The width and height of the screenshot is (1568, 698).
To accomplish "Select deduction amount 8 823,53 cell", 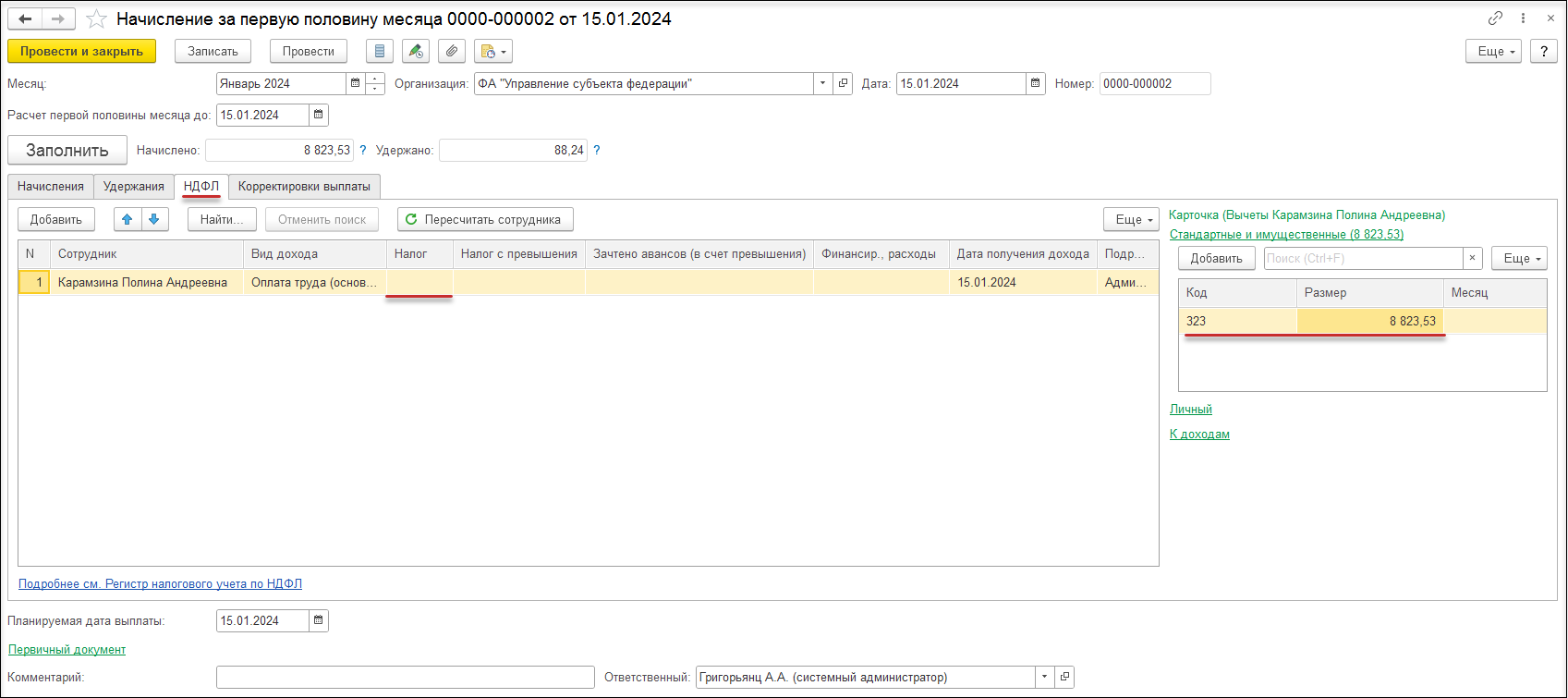I will tap(1369, 321).
